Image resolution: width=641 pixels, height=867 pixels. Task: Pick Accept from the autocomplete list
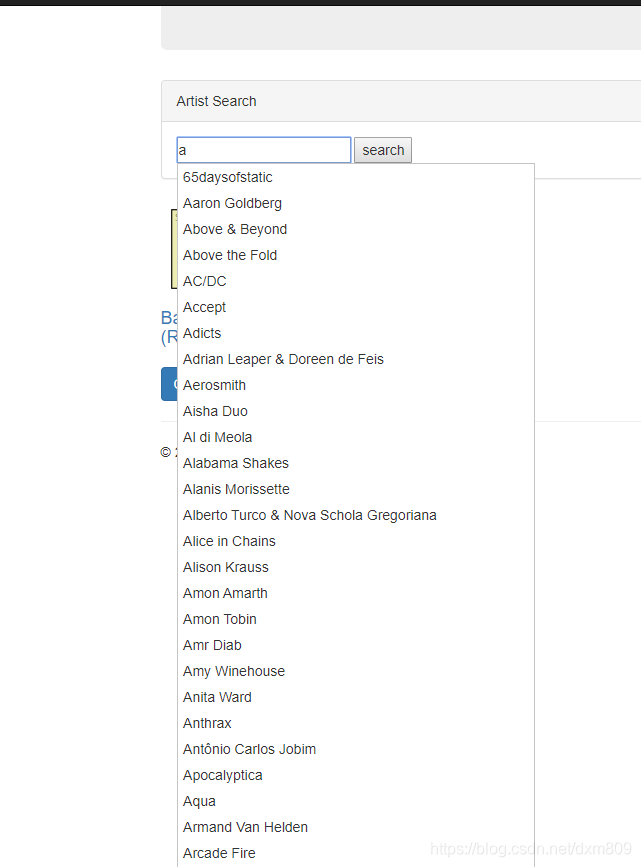click(x=356, y=307)
